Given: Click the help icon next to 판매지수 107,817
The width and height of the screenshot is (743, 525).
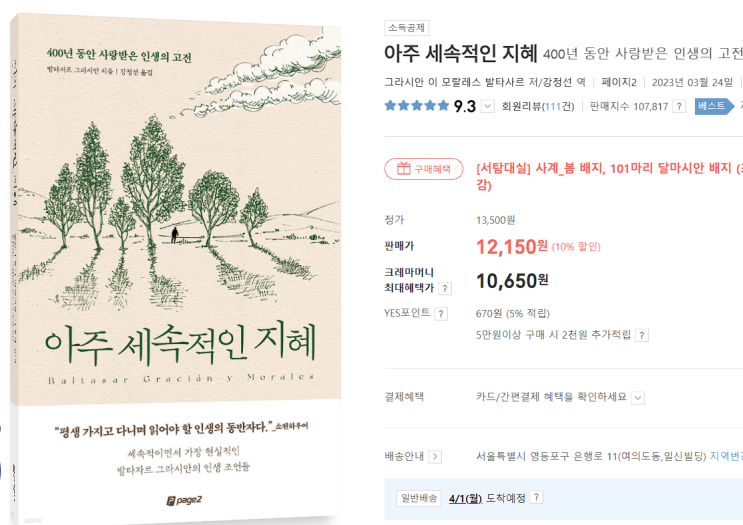Looking at the screenshot, I should (679, 106).
